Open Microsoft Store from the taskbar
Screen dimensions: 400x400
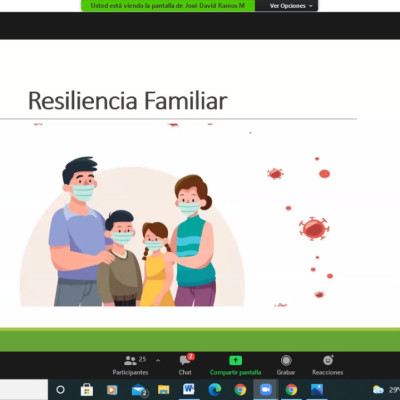coord(87,390)
